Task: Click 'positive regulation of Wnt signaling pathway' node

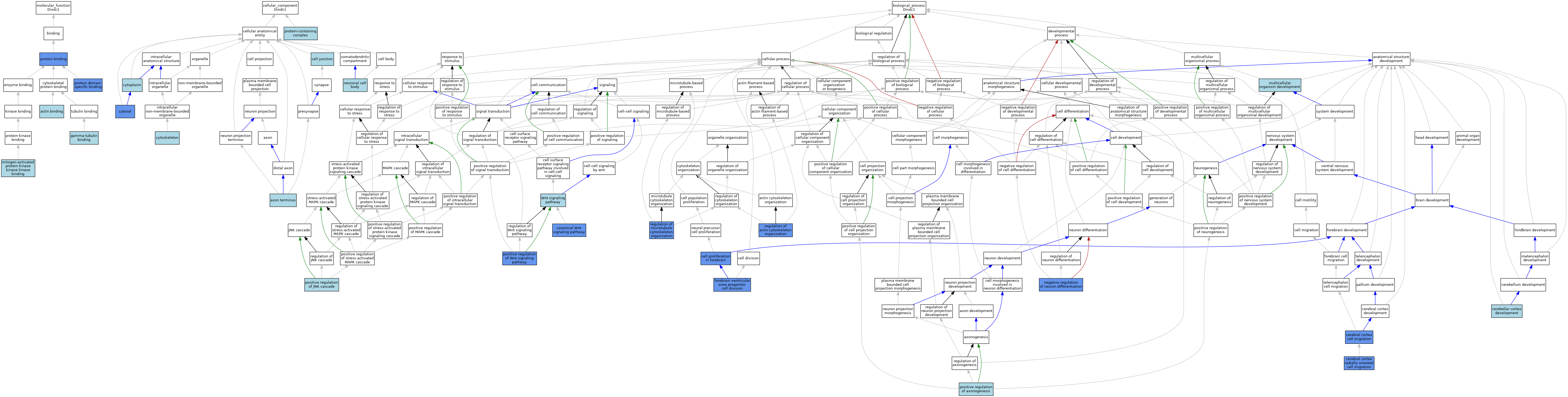Action: click(x=520, y=259)
